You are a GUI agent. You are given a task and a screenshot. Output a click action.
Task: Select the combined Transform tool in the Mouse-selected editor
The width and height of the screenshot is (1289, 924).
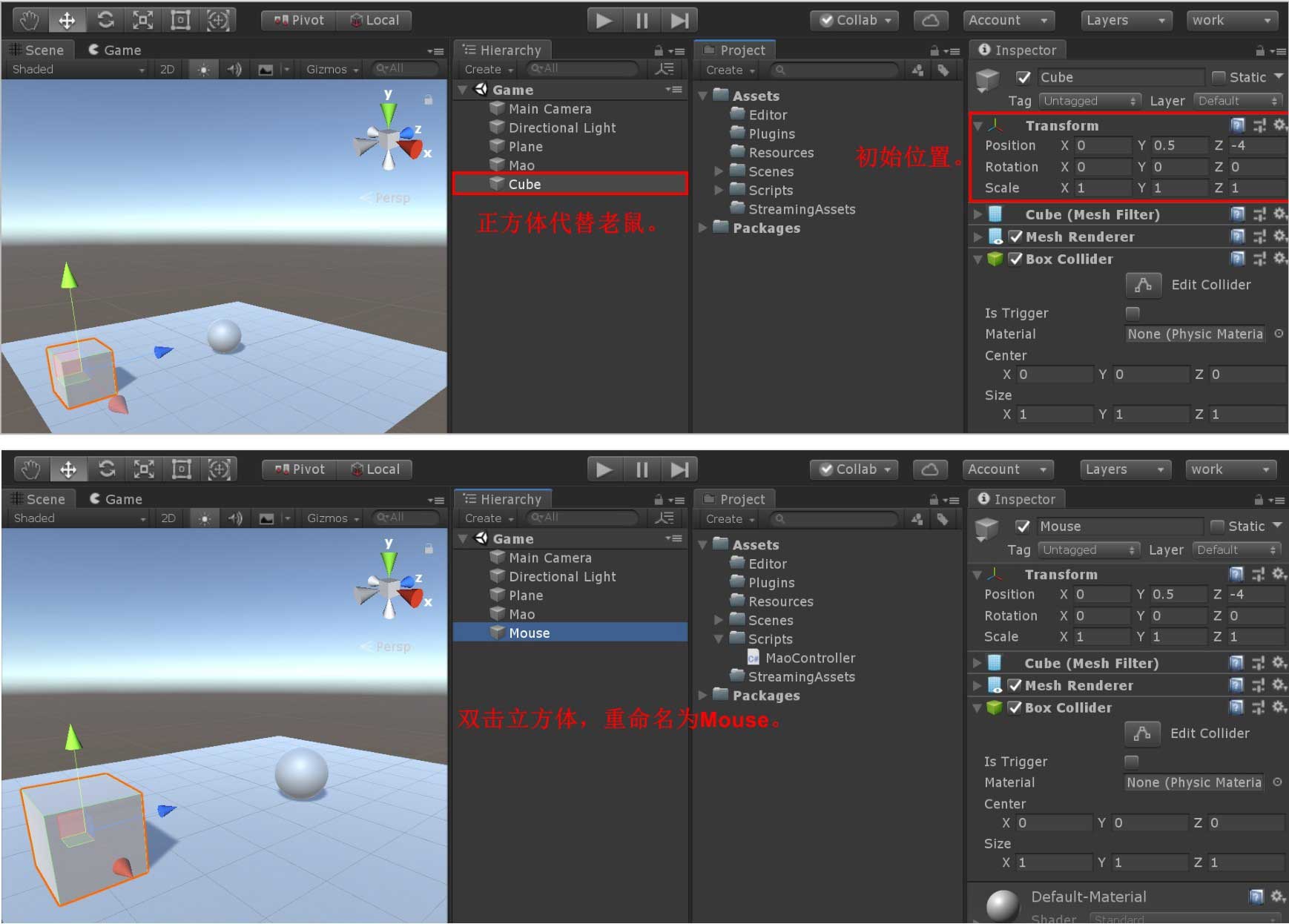click(219, 469)
